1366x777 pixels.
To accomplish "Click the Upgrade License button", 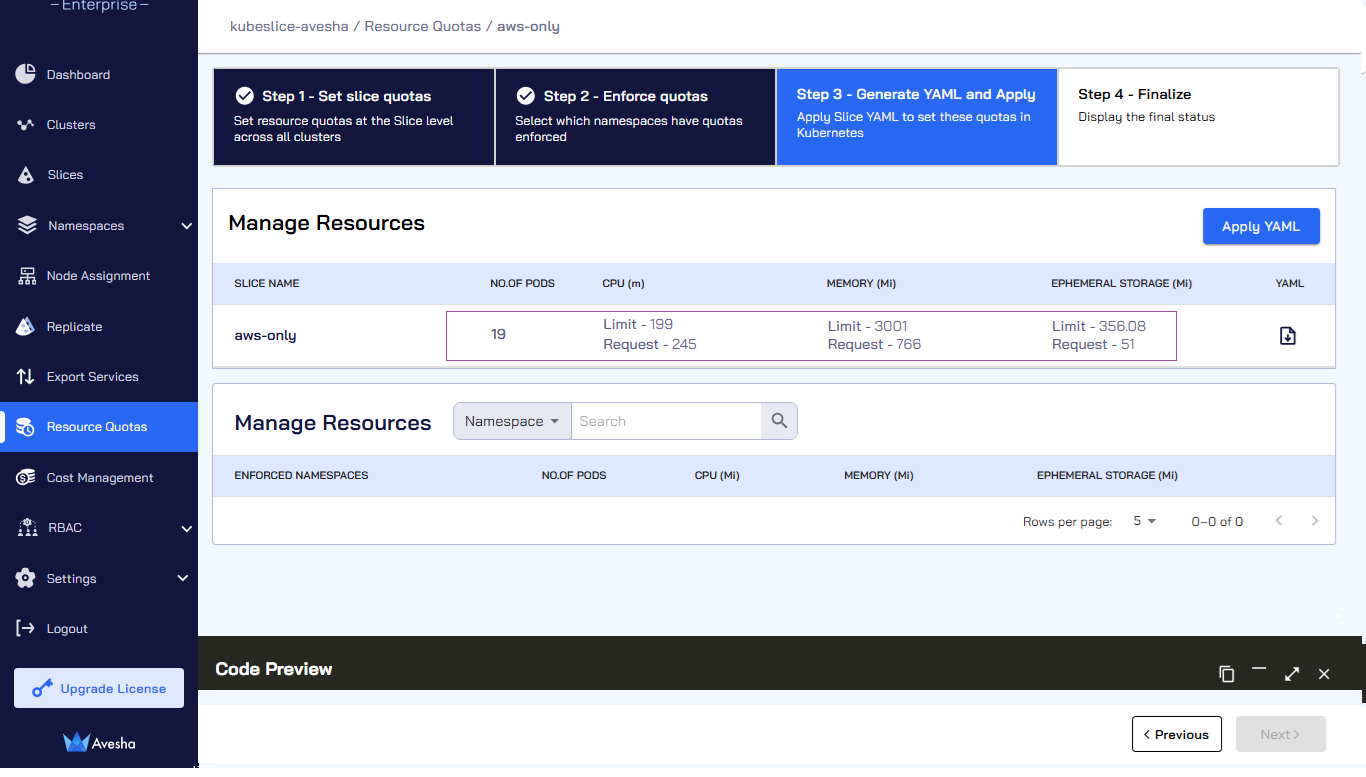I will click(99, 688).
